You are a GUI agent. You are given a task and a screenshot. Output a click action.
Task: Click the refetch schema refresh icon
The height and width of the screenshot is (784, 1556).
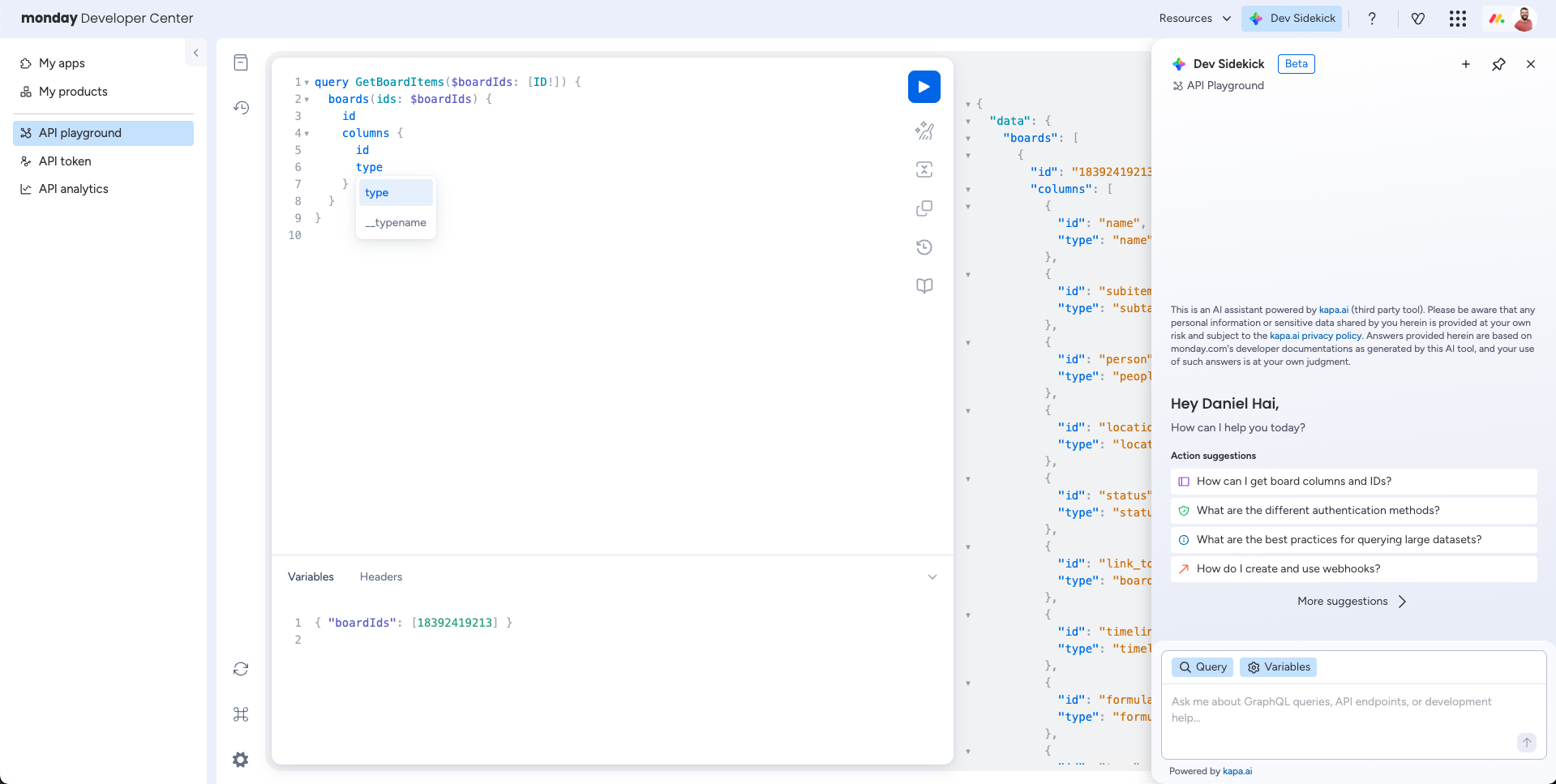click(x=241, y=669)
